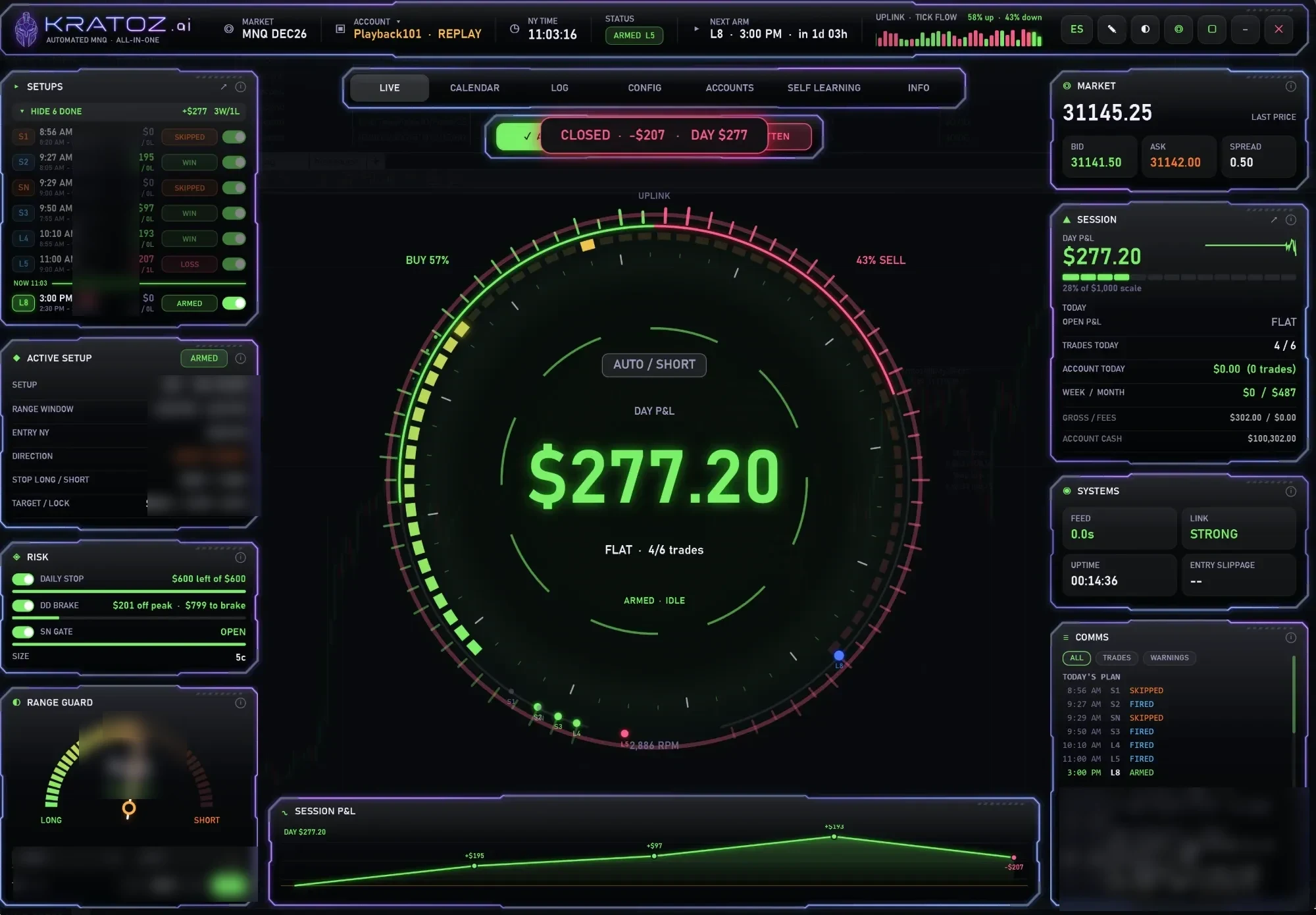The height and width of the screenshot is (915, 1316).
Task: Click the AUTO / SHORT mode button
Action: point(654,365)
